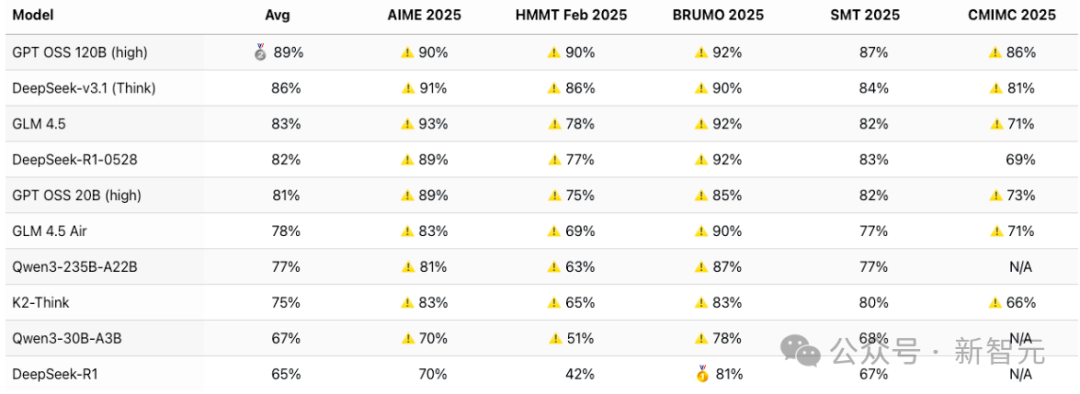Click the GPT OSS 120B SMT 87% cell
Image resolution: width=1080 pixels, height=394 pixels.
pyautogui.click(x=873, y=52)
